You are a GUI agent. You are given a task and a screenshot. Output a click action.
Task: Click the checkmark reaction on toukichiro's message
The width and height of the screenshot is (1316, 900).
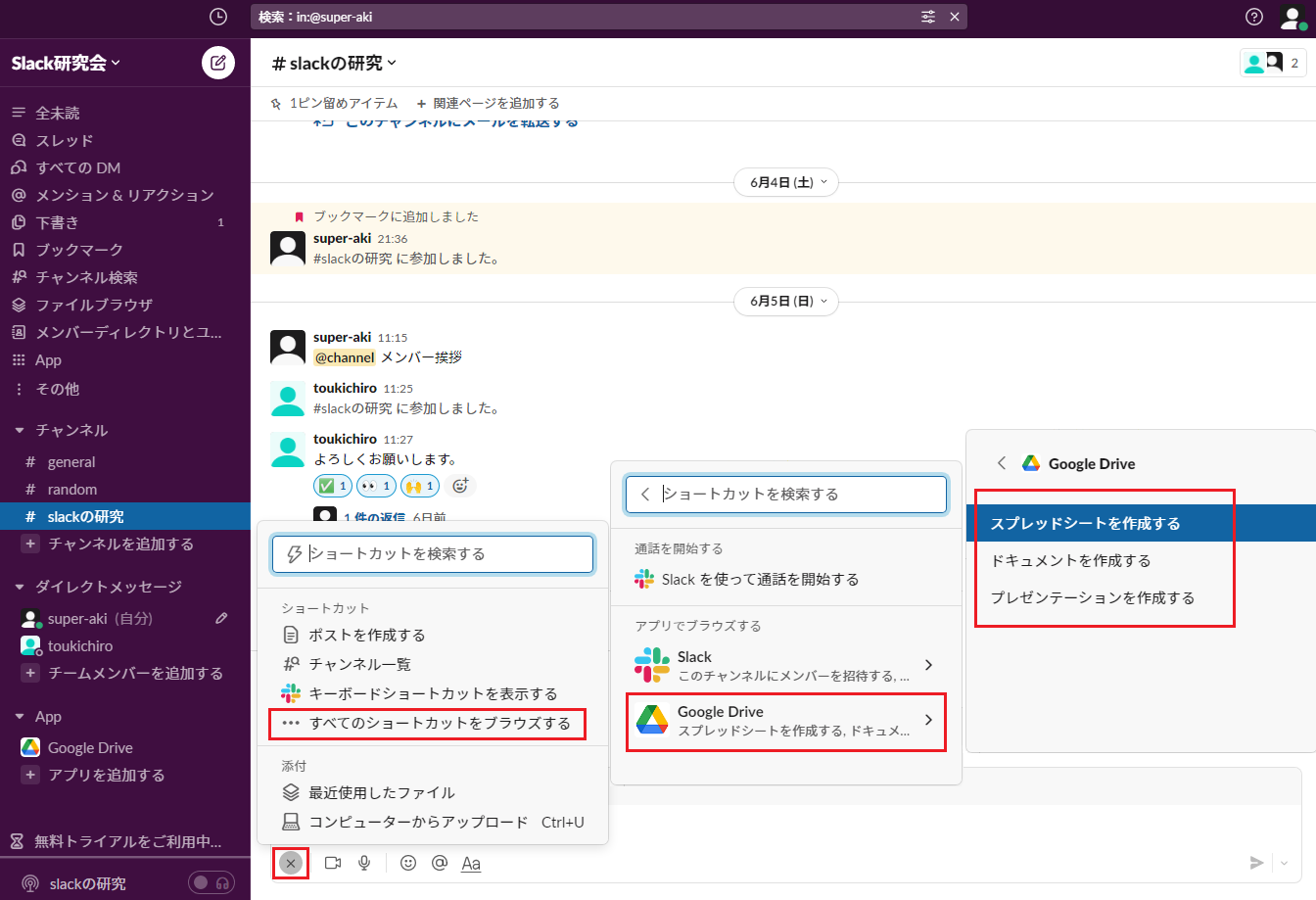[332, 486]
